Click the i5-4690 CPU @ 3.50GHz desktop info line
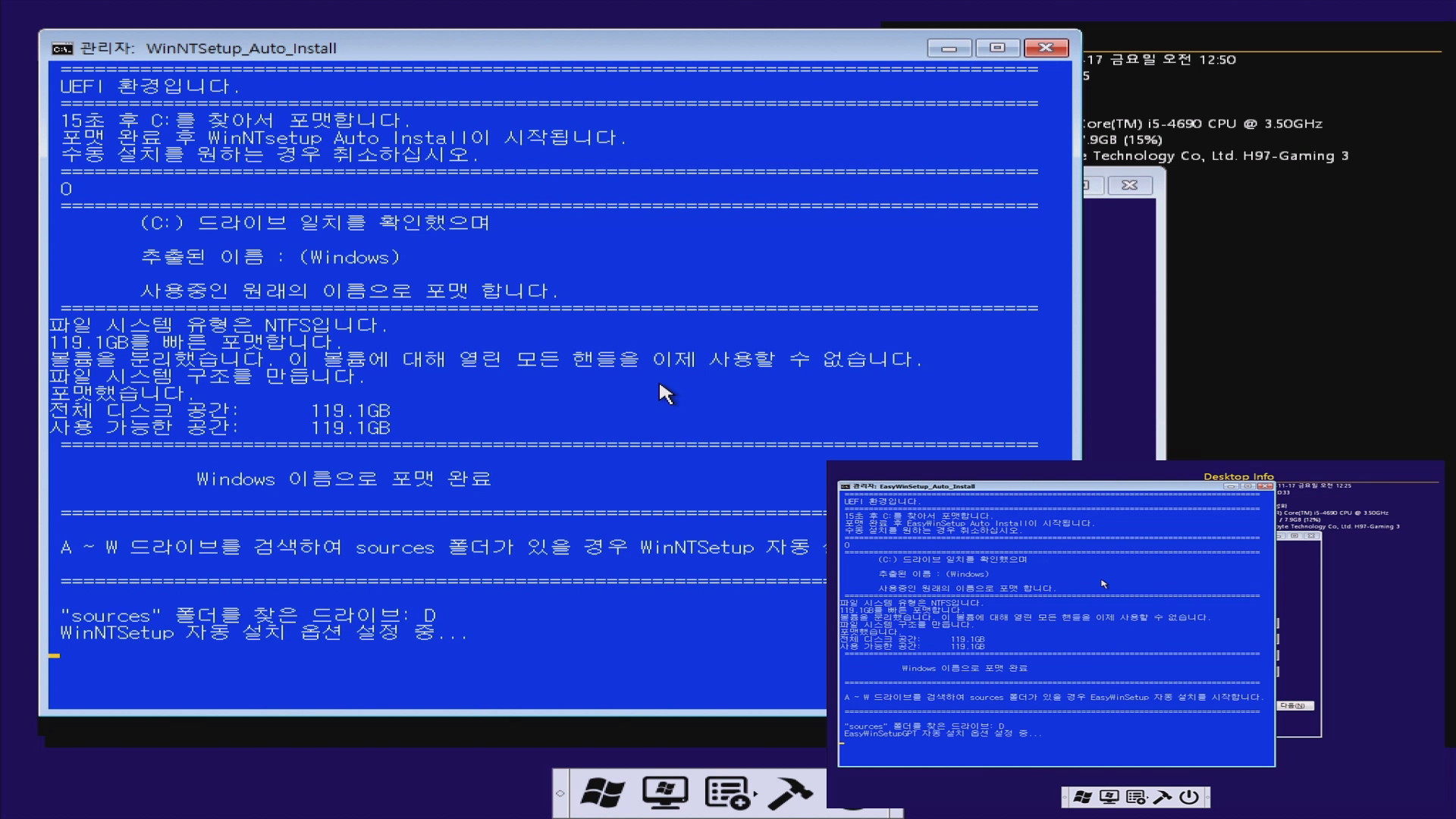Image resolution: width=1456 pixels, height=819 pixels. point(1203,124)
